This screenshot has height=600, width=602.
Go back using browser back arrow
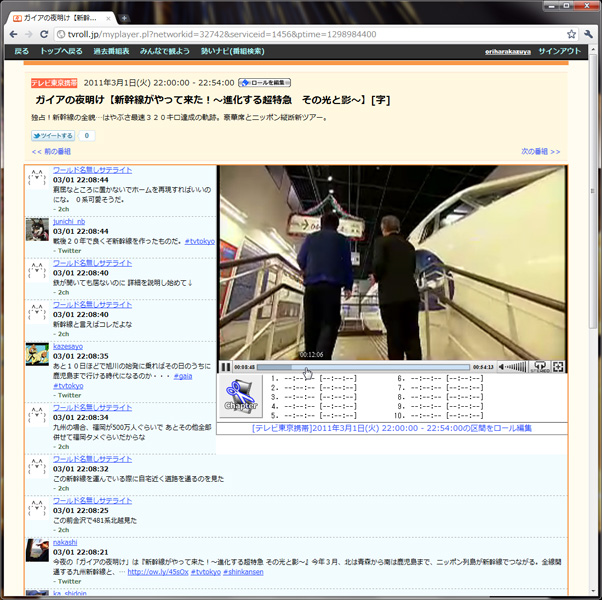[14, 34]
